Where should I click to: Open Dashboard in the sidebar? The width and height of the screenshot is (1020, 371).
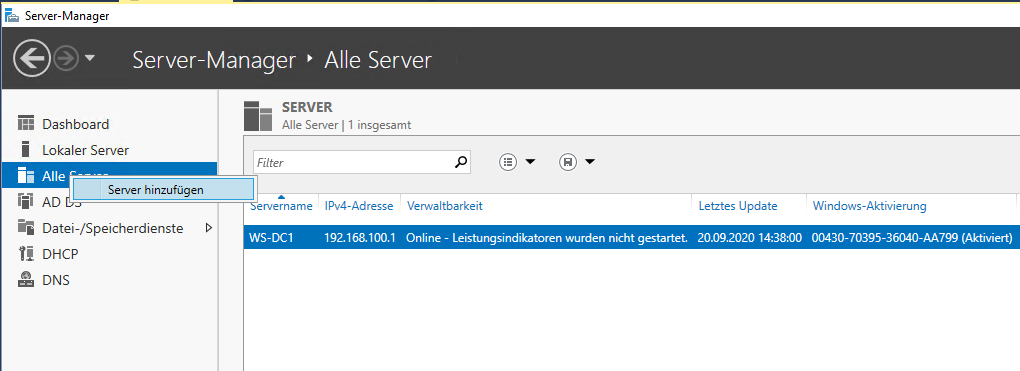tap(75, 124)
